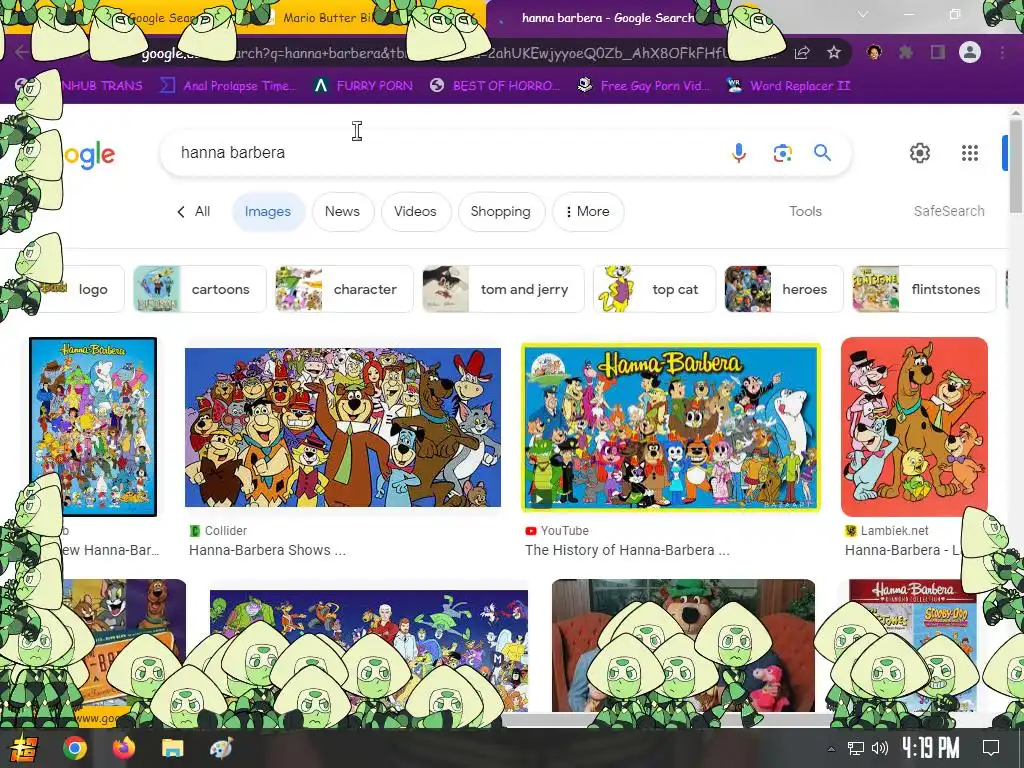Click the Lambiek.net source label
This screenshot has height=768, width=1024.
coord(895,531)
